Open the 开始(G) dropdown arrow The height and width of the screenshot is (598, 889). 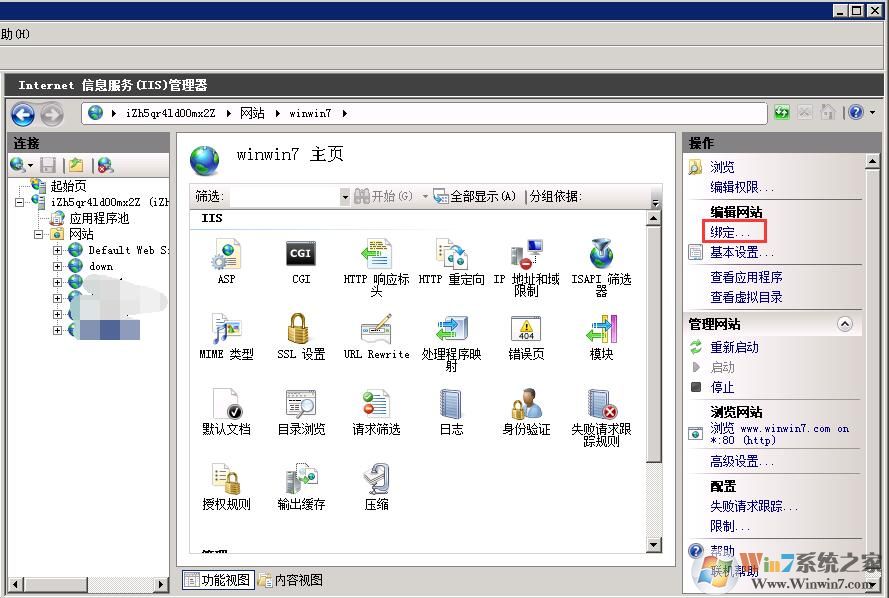pos(425,197)
